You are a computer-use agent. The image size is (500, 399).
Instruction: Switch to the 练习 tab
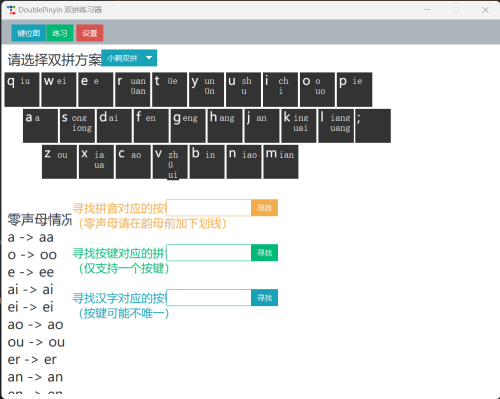60,33
